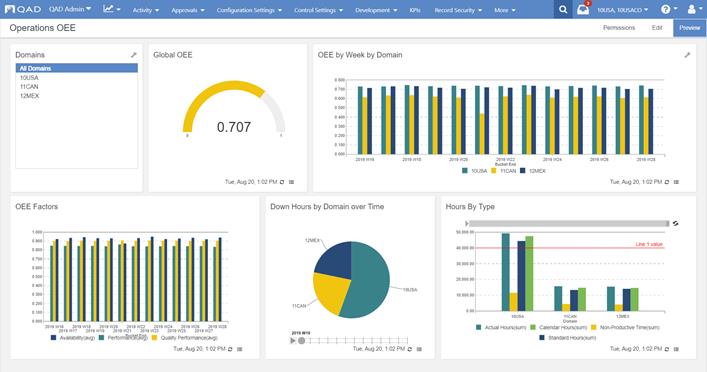Refresh the OEE Factors chart
This screenshot has height=372, width=707.
click(x=230, y=349)
